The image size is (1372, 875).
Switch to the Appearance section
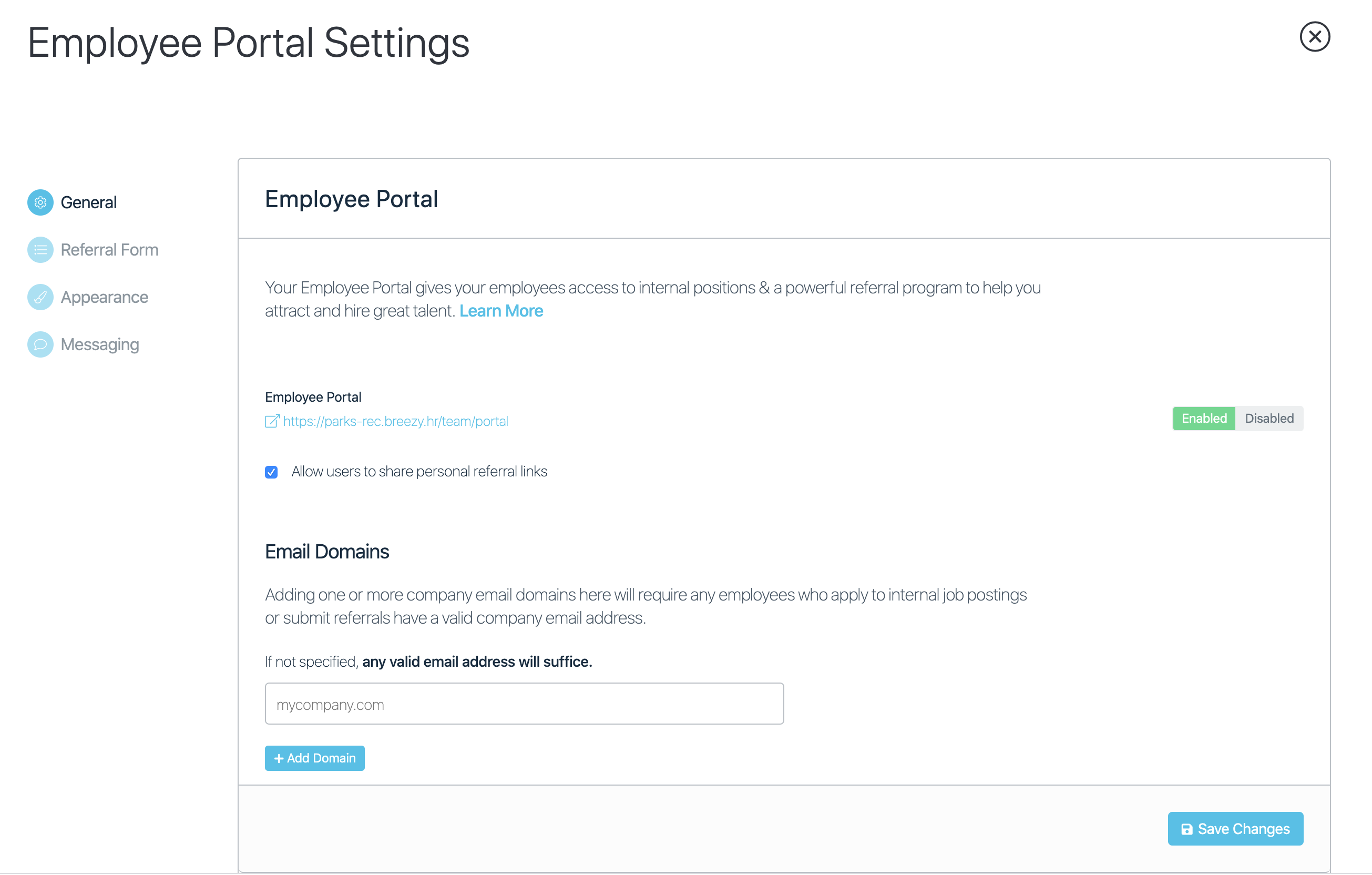(x=104, y=297)
